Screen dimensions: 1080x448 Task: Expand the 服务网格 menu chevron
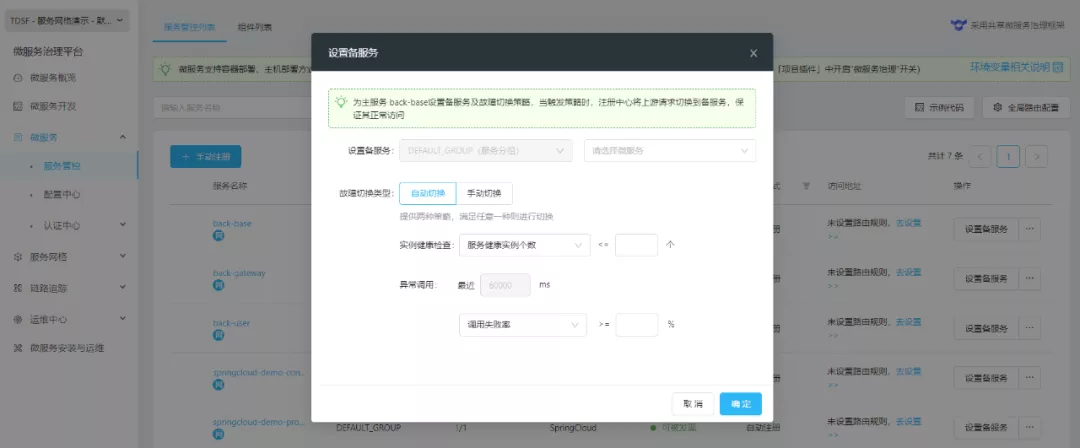click(x=123, y=256)
